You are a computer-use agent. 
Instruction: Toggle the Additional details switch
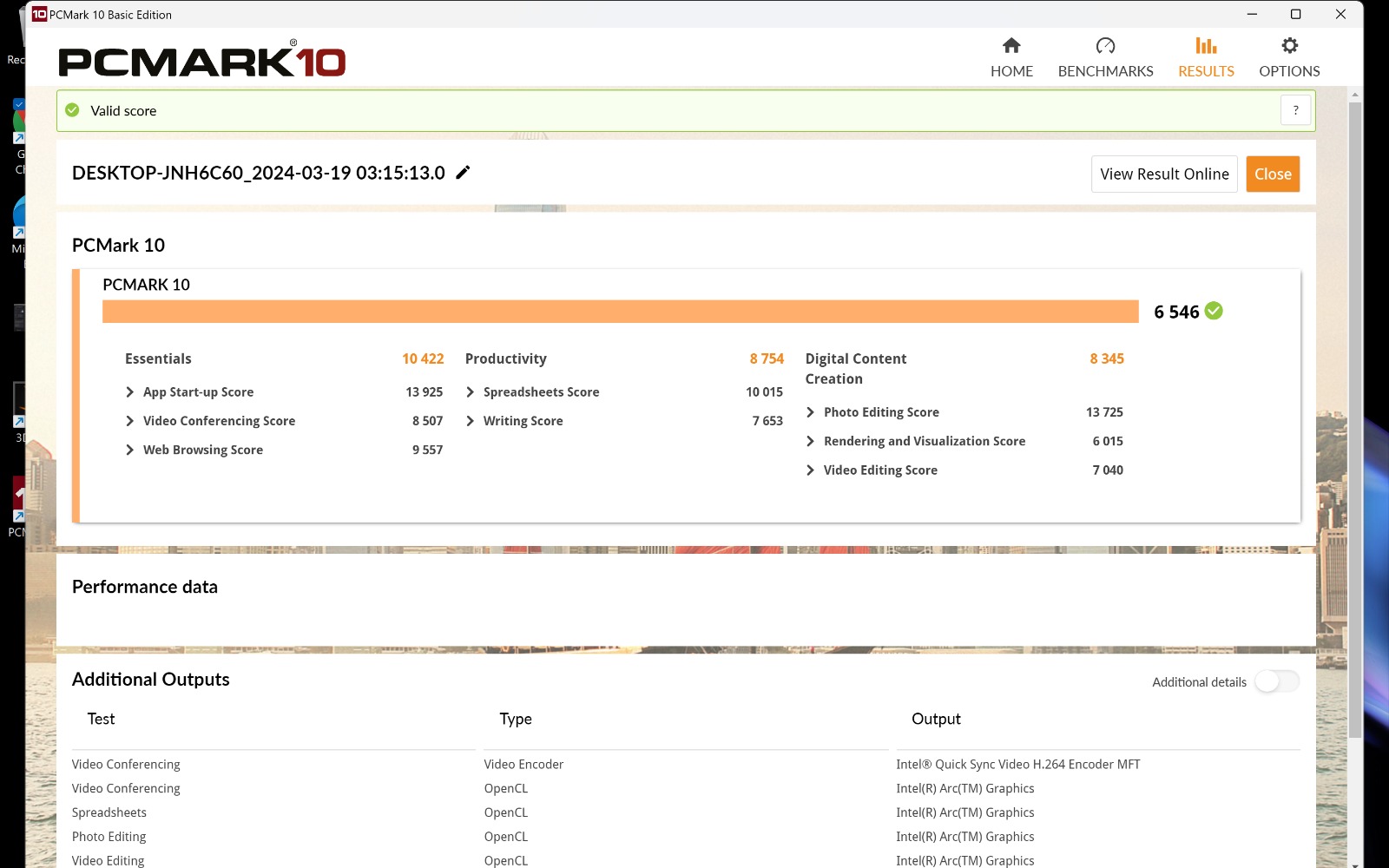coord(1276,682)
